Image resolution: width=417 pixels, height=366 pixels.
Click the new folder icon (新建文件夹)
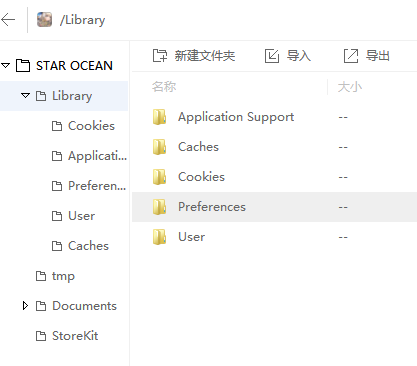pos(160,56)
